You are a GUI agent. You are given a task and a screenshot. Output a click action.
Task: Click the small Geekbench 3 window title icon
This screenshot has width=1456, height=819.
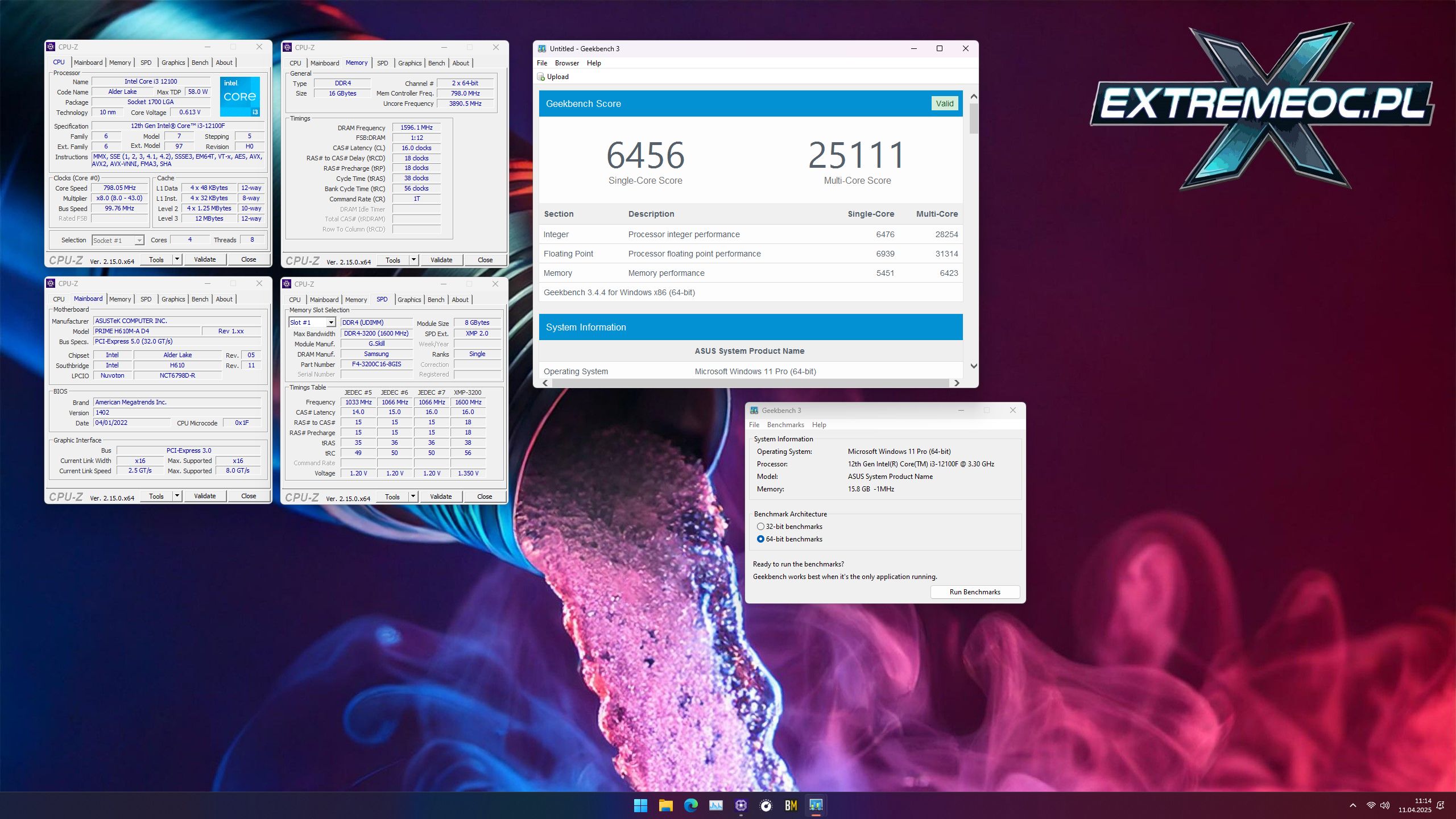tap(754, 411)
